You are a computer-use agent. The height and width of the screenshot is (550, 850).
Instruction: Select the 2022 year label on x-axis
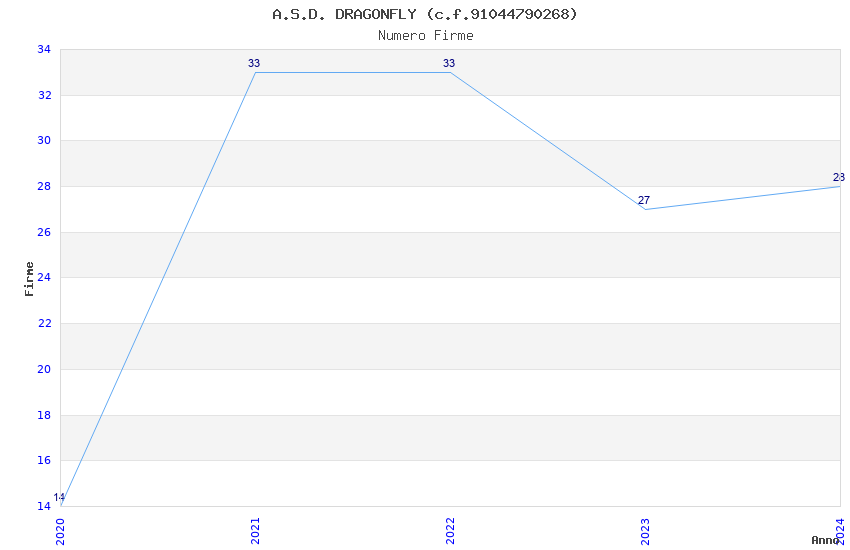click(450, 531)
